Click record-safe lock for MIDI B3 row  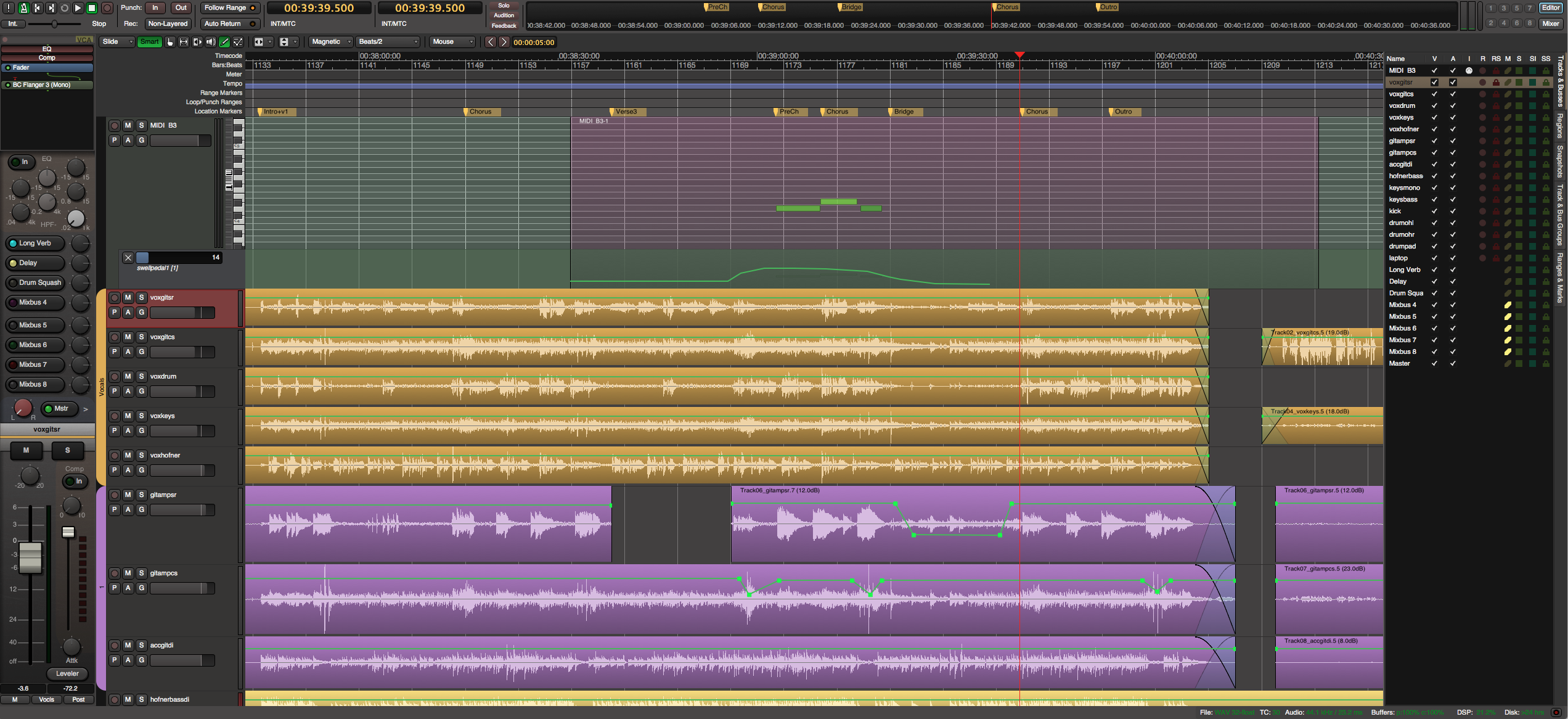(1496, 71)
